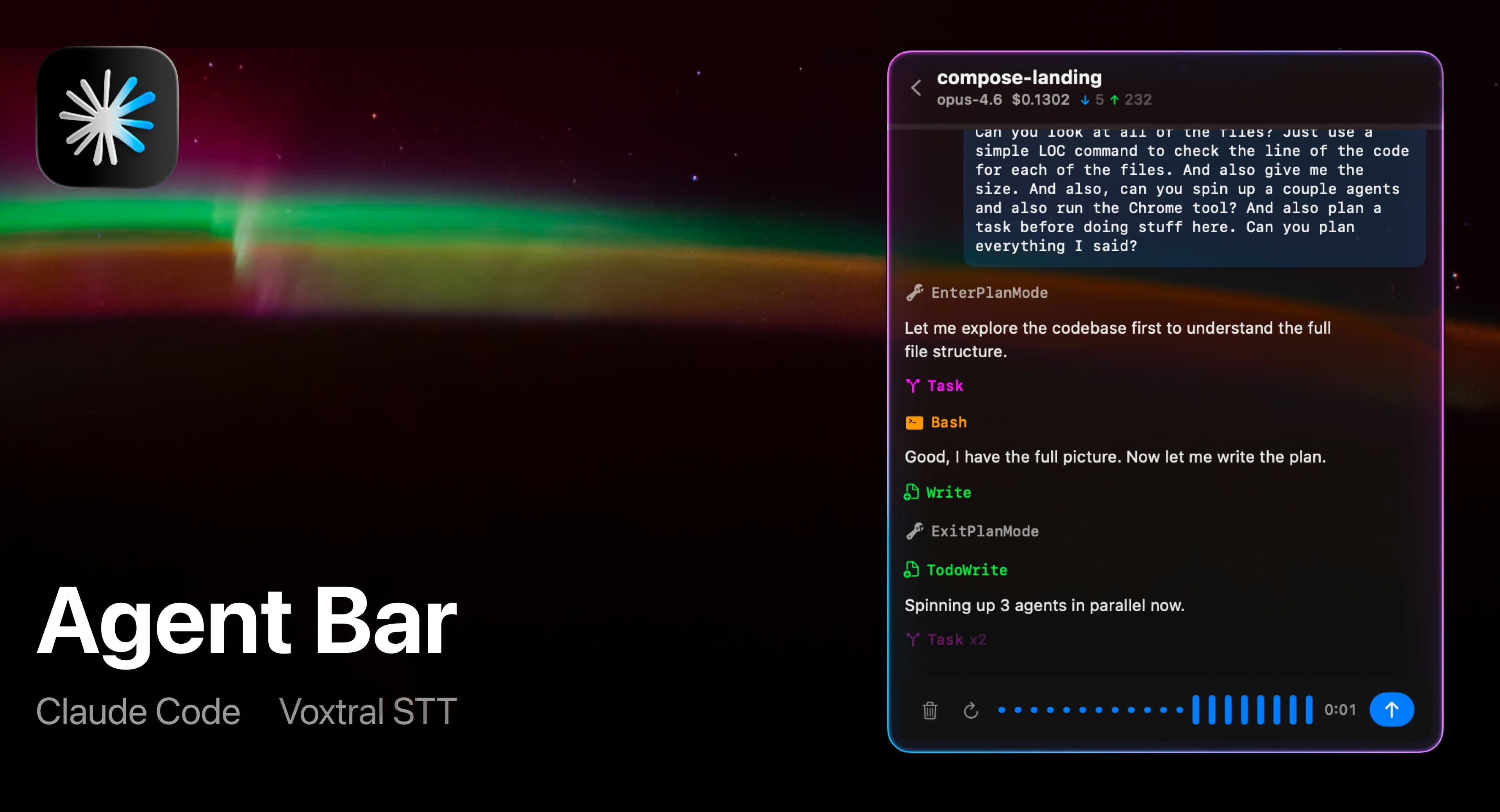
Task: Select the compose-landing session title
Action: coord(1020,78)
